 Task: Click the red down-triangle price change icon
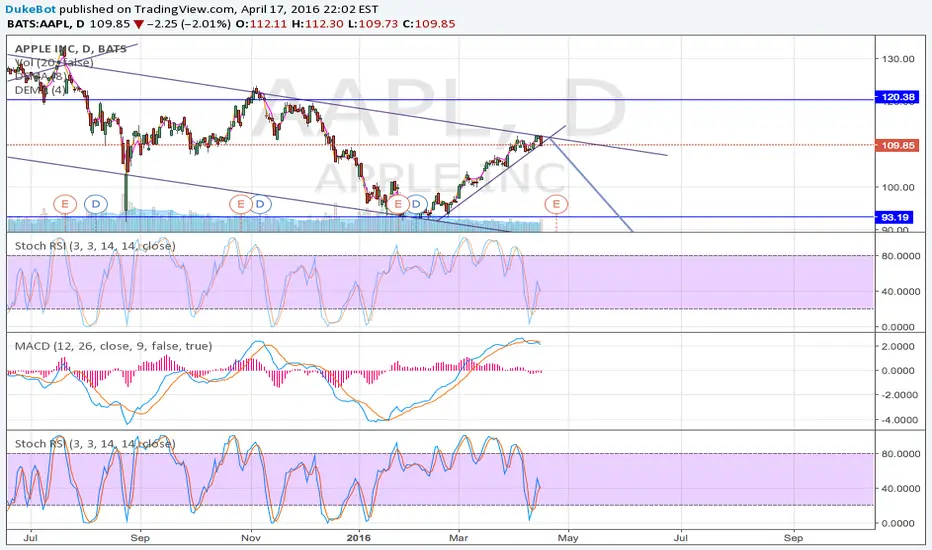[138, 24]
